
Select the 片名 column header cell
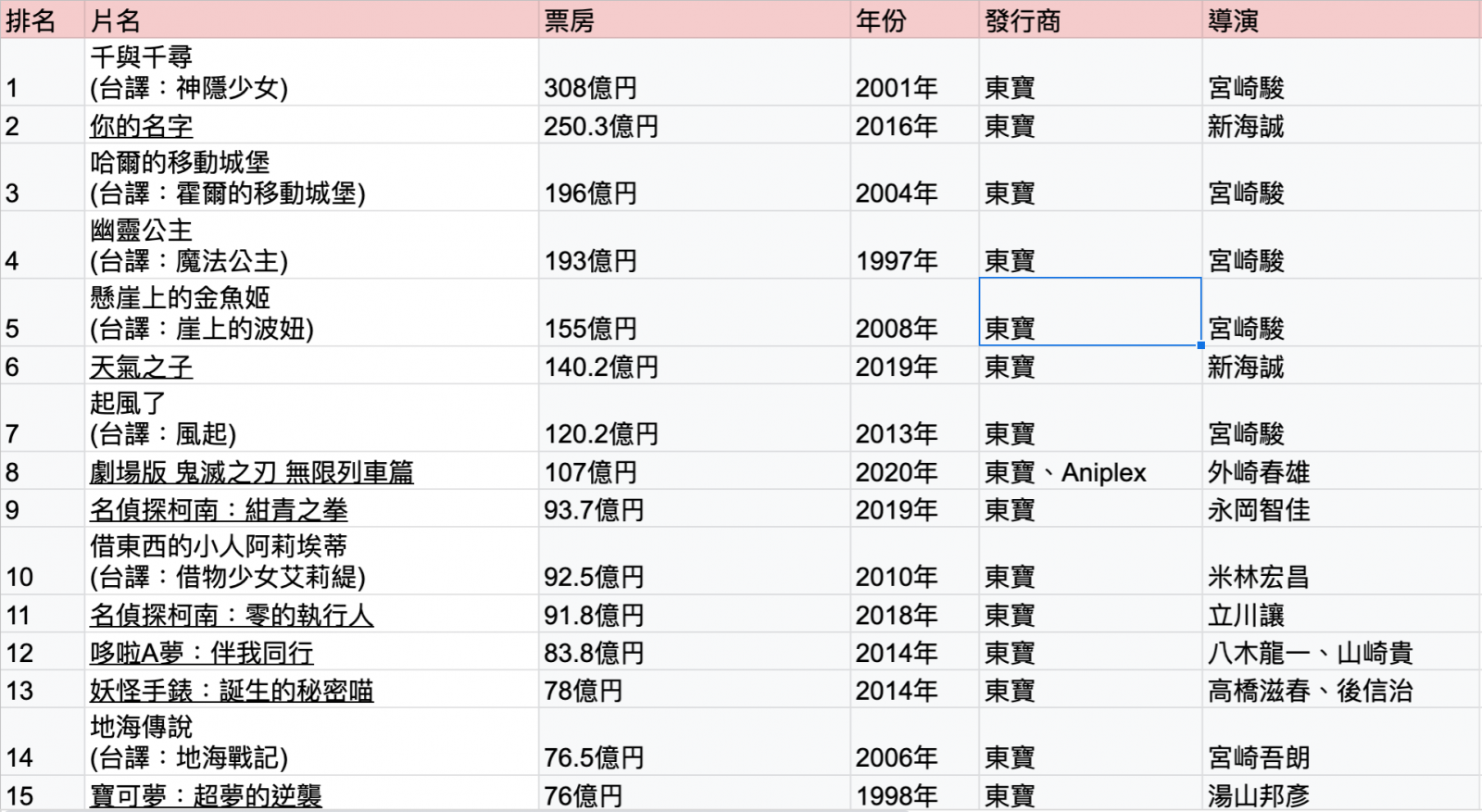[312, 20]
